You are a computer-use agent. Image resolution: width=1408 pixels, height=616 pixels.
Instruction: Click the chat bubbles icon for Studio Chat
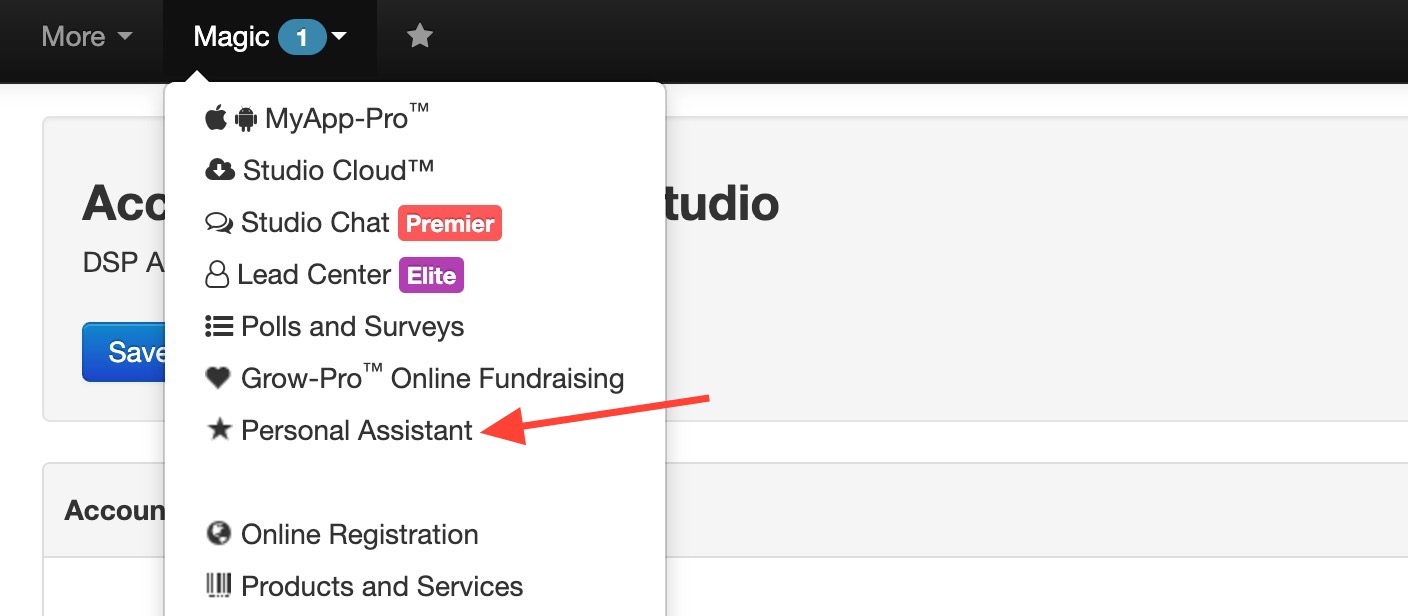click(x=219, y=223)
